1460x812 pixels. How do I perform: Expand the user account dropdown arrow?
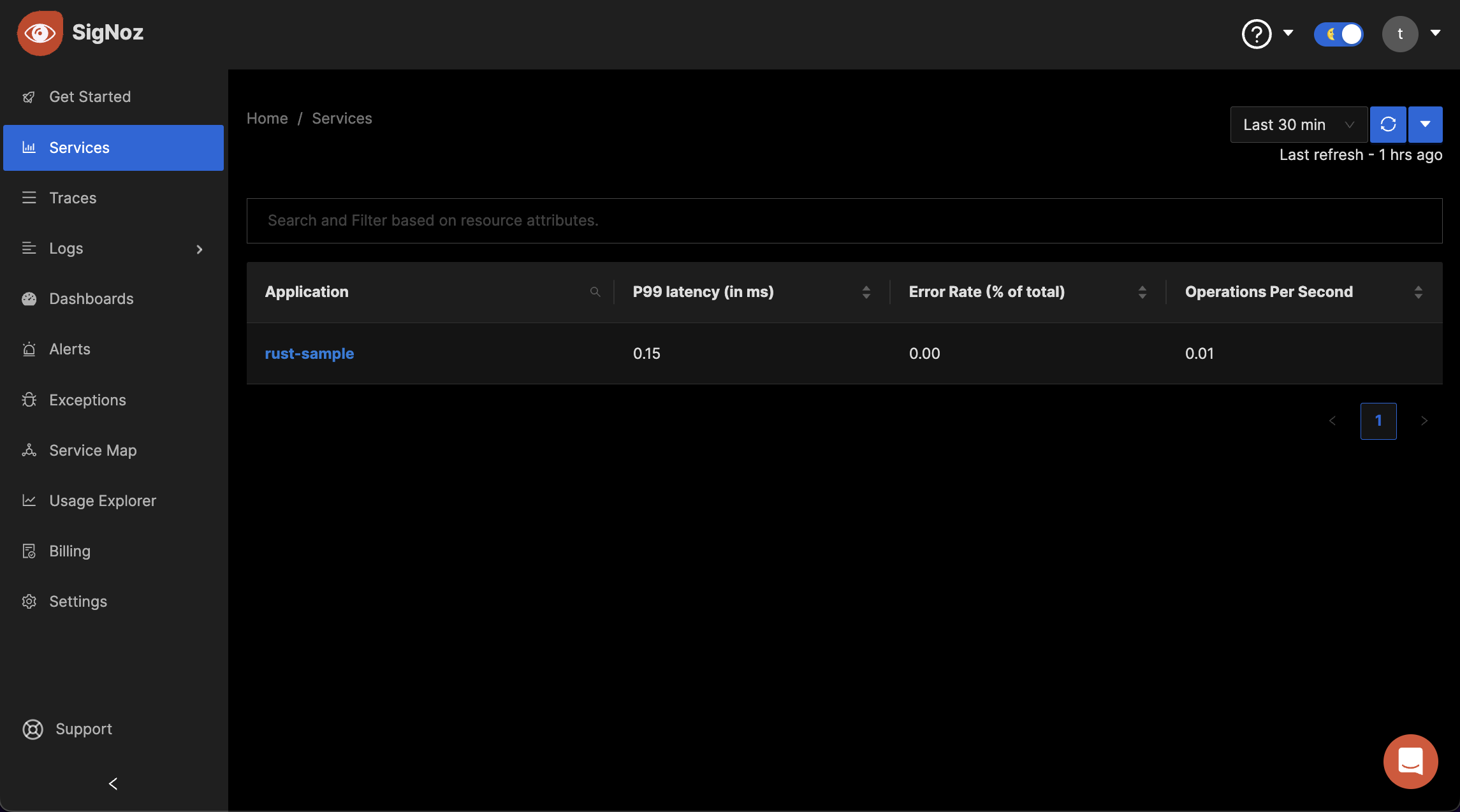tap(1436, 33)
